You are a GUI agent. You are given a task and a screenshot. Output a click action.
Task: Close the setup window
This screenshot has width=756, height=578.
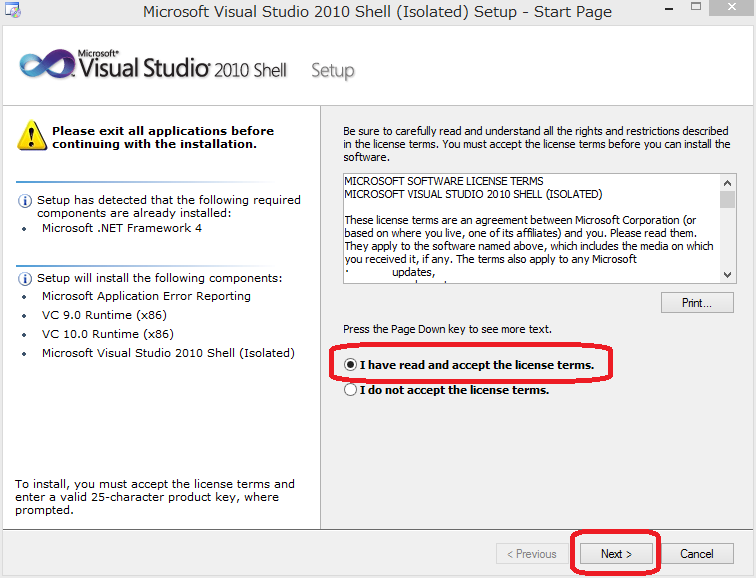[732, 8]
